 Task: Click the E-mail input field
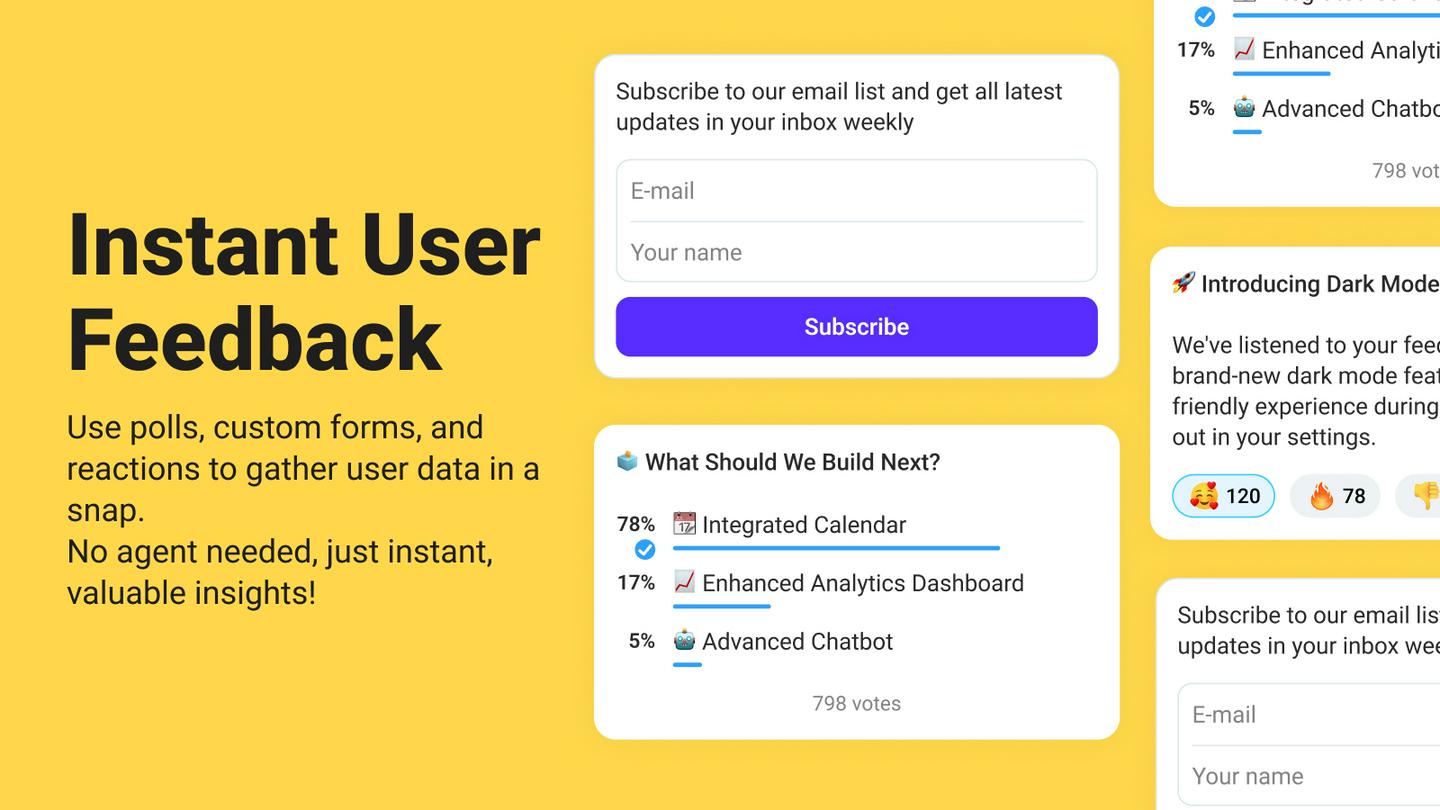pyautogui.click(x=856, y=191)
